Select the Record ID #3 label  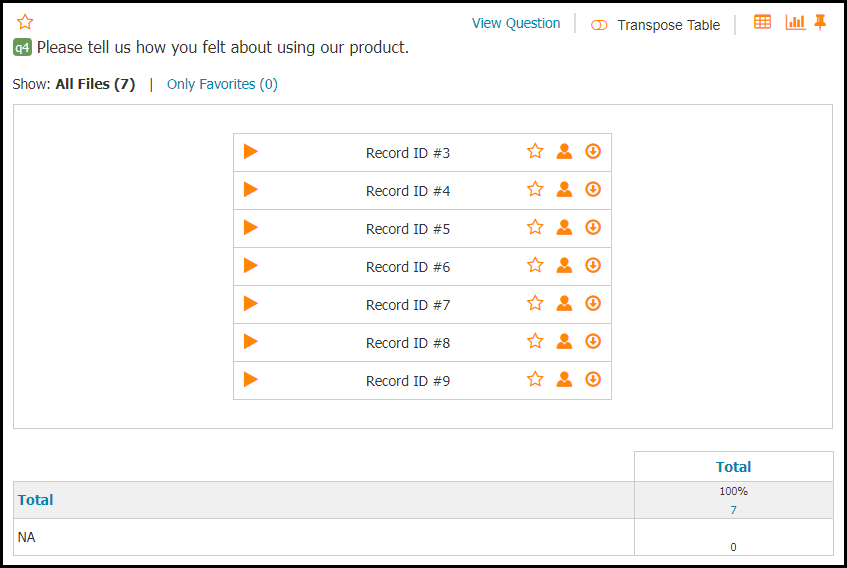point(408,153)
